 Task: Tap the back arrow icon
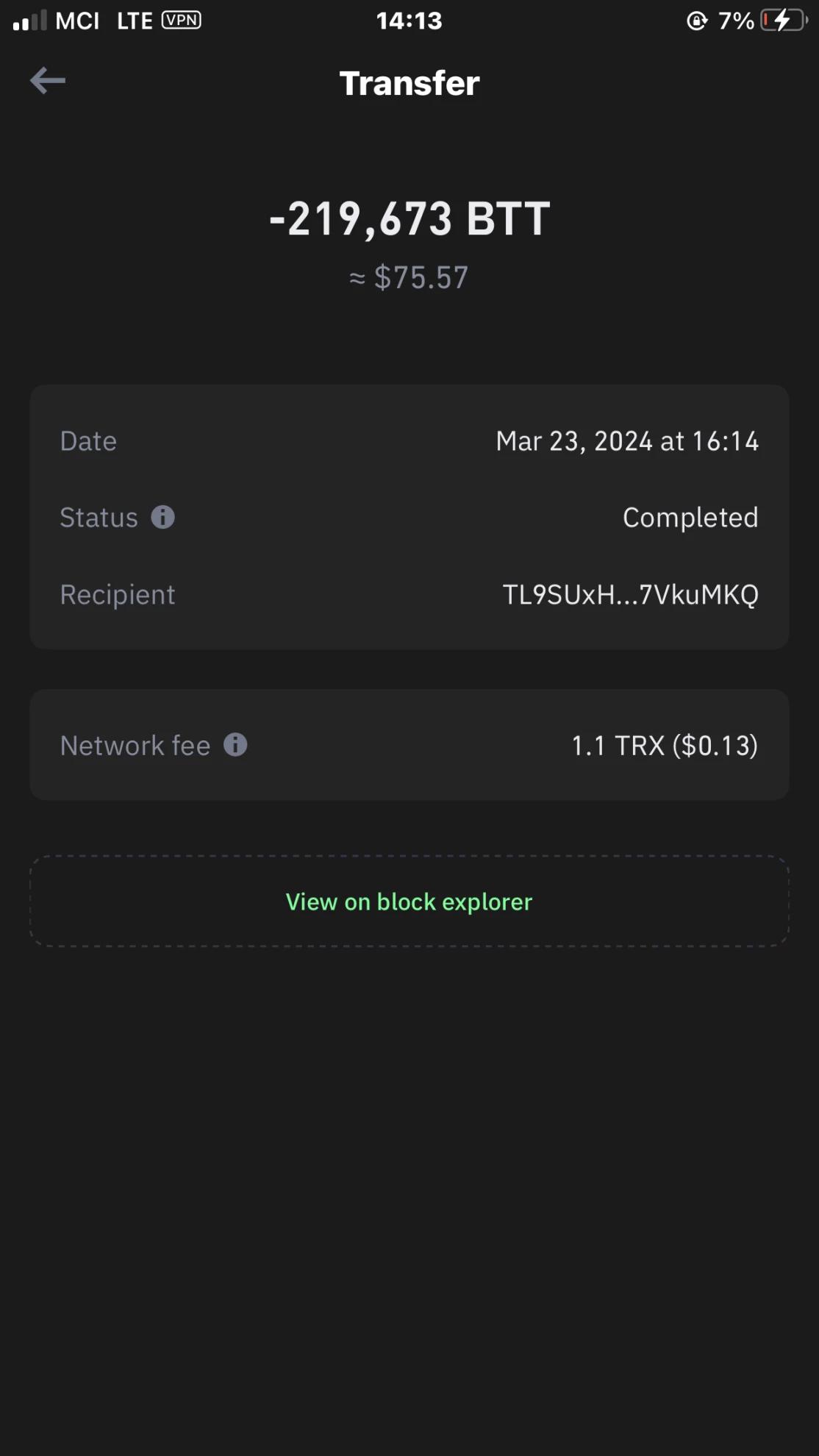tap(48, 81)
